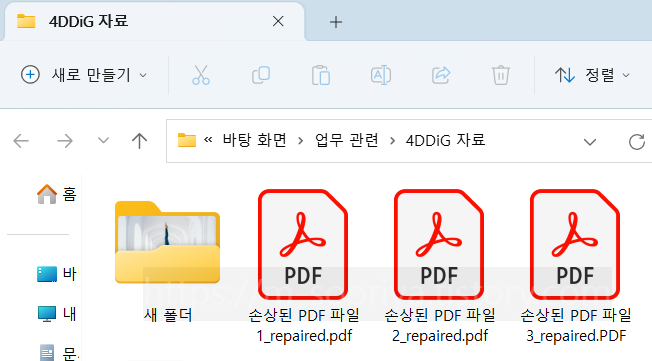Click folder icon in address bar
Image resolution: width=652 pixels, height=361 pixels.
(187, 140)
